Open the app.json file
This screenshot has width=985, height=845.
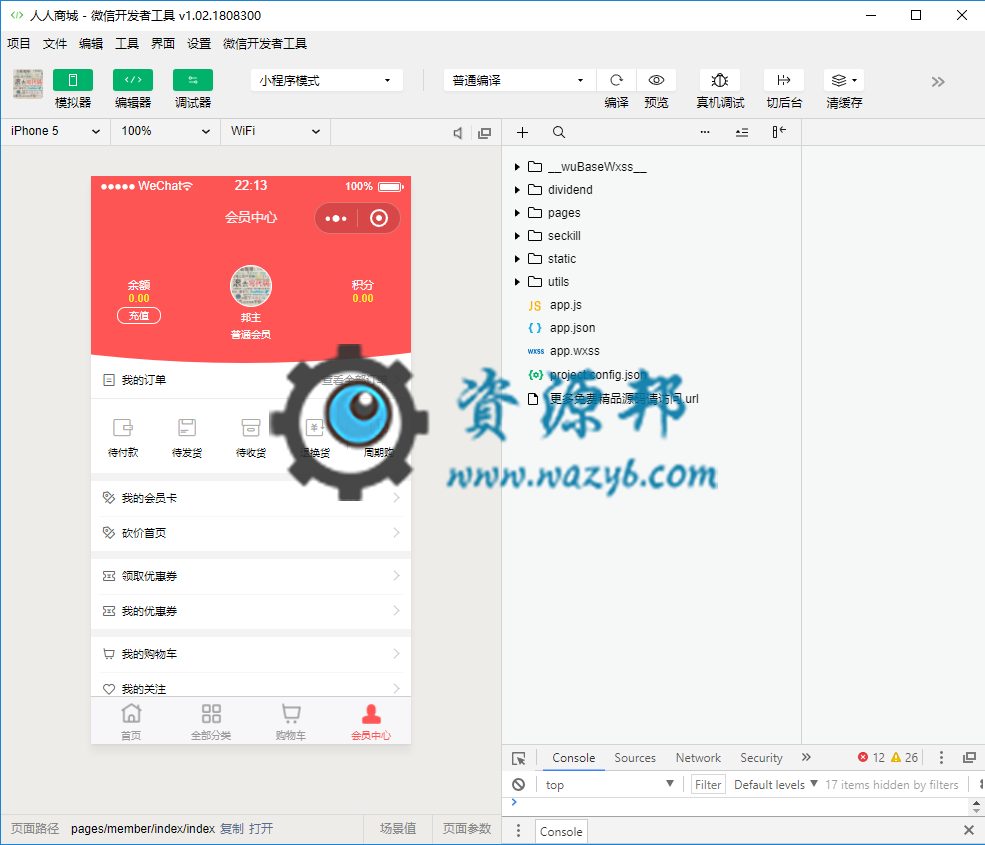(x=572, y=328)
